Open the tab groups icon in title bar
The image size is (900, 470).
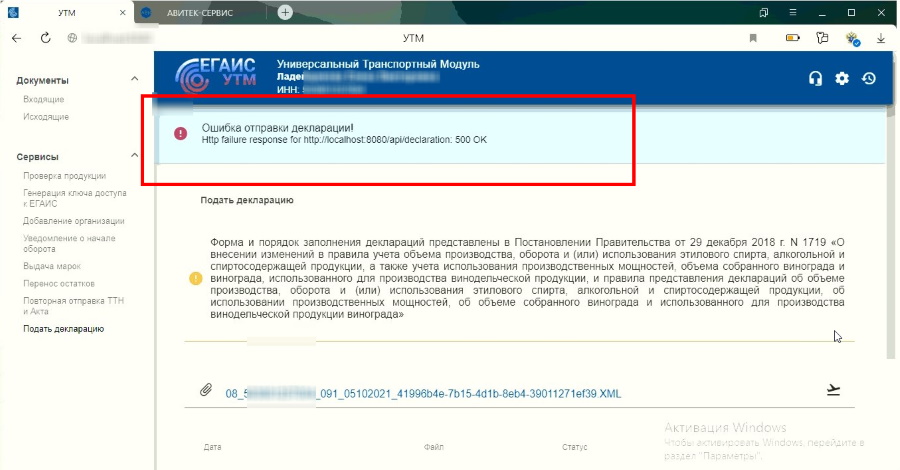pos(763,12)
